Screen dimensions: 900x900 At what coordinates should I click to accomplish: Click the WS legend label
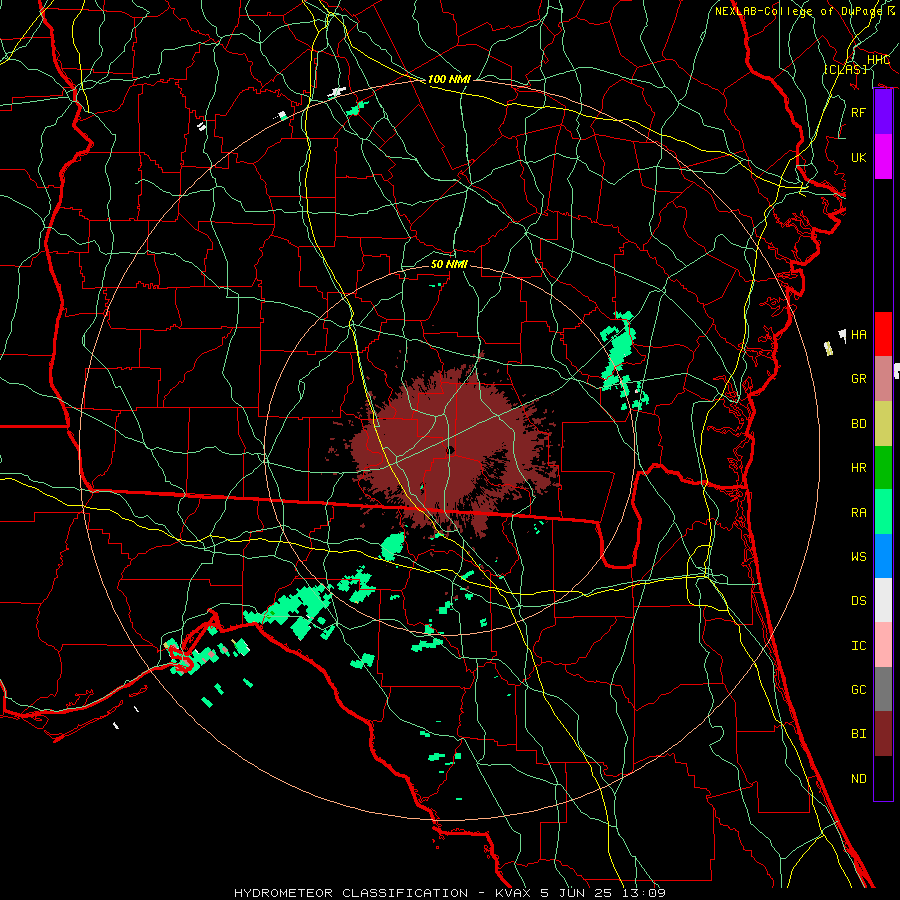pos(859,557)
